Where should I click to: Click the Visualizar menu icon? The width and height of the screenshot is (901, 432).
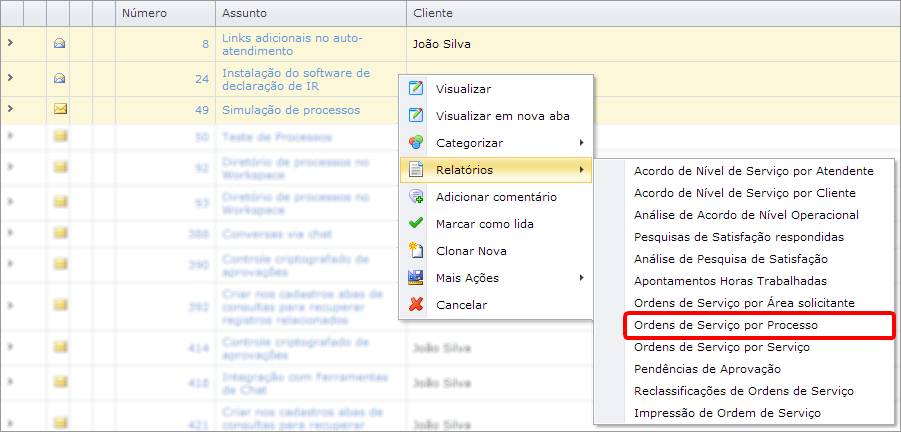(416, 89)
